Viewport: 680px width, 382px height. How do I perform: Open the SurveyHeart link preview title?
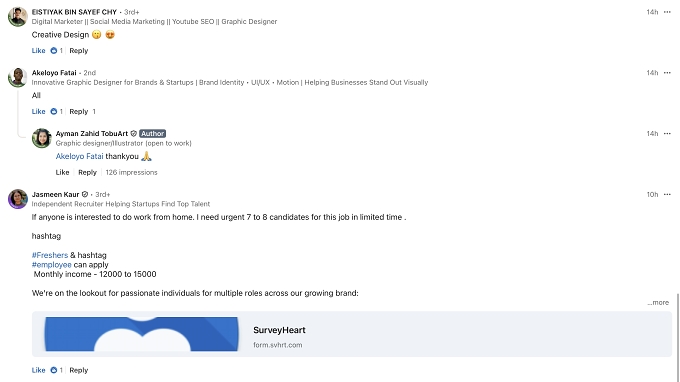[279, 330]
